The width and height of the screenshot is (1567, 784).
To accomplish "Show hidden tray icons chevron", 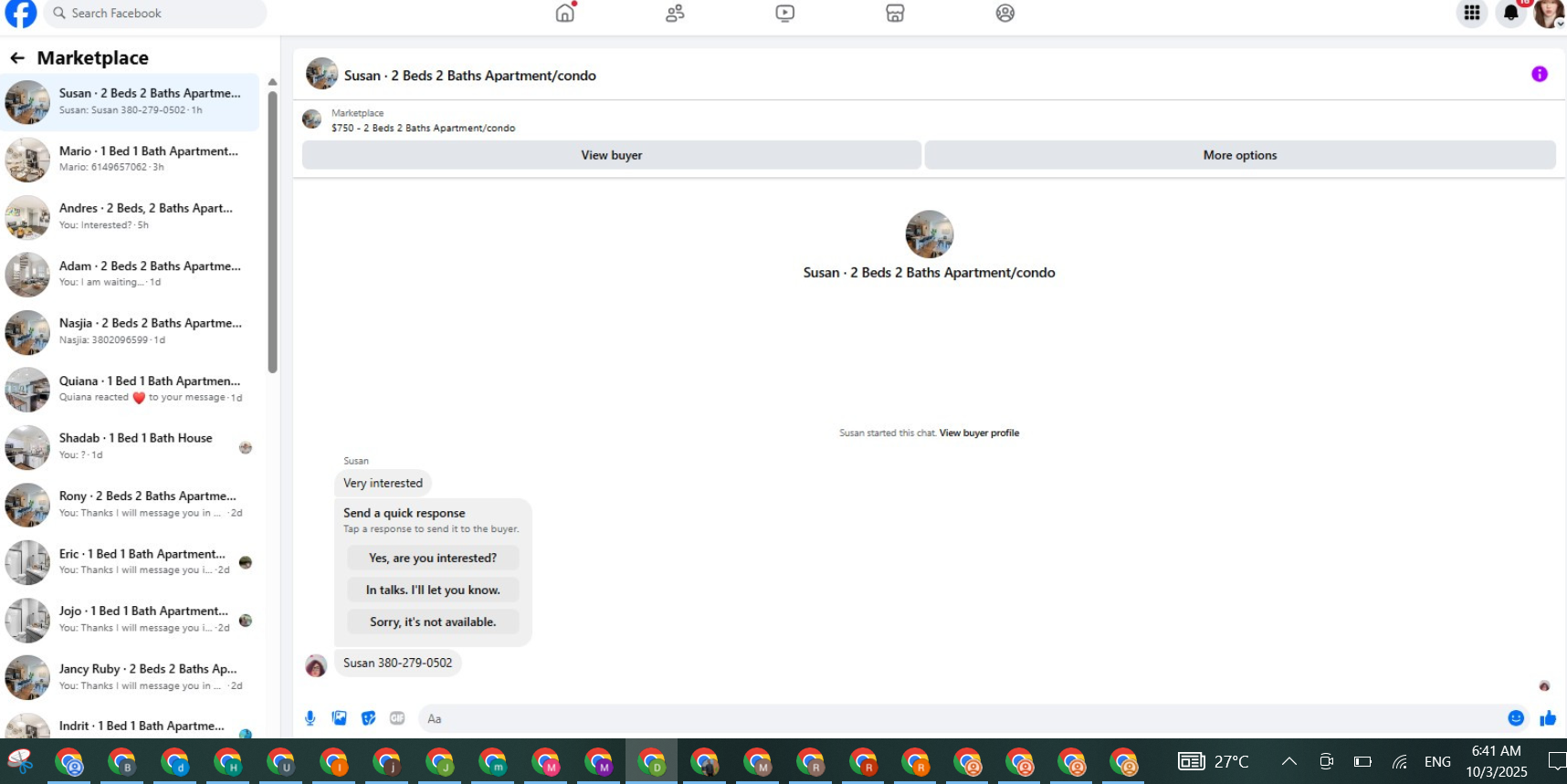I will 1288,761.
